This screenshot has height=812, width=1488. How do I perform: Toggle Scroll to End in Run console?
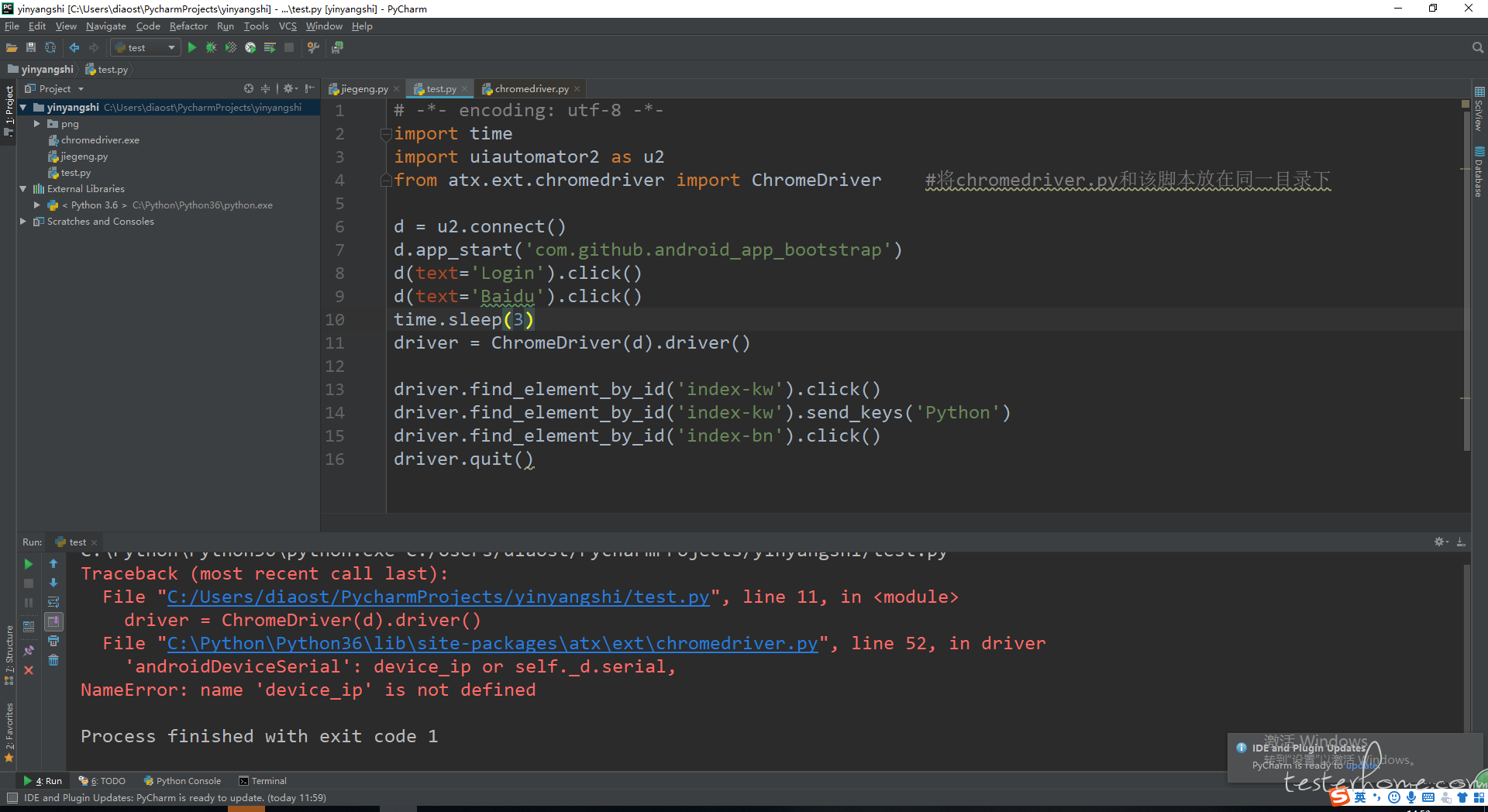pyautogui.click(x=53, y=621)
